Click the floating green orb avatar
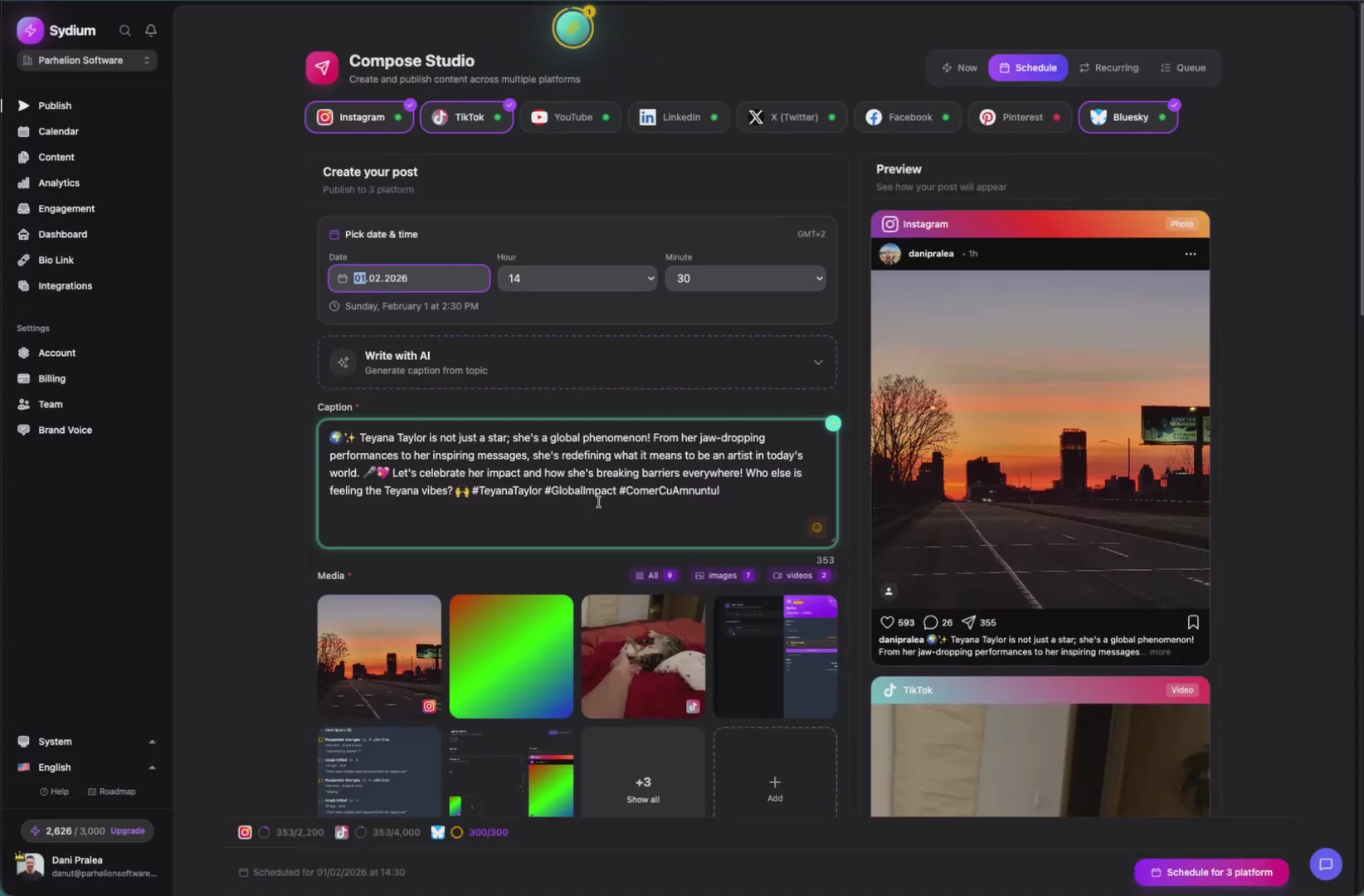 tap(572, 28)
